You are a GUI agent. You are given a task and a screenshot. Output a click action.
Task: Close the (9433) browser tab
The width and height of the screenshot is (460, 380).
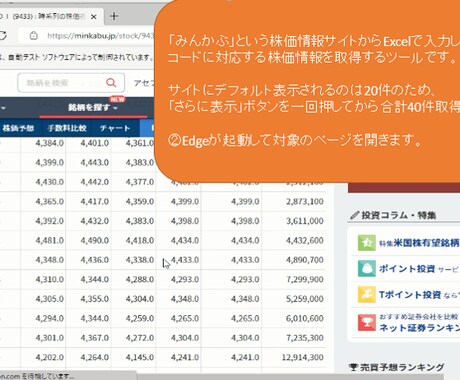[94, 17]
